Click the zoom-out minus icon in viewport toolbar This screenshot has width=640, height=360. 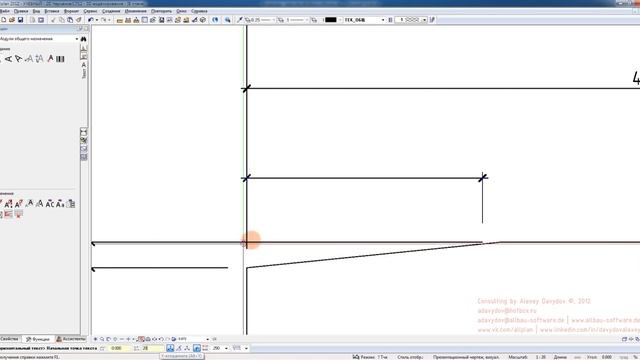(122, 339)
